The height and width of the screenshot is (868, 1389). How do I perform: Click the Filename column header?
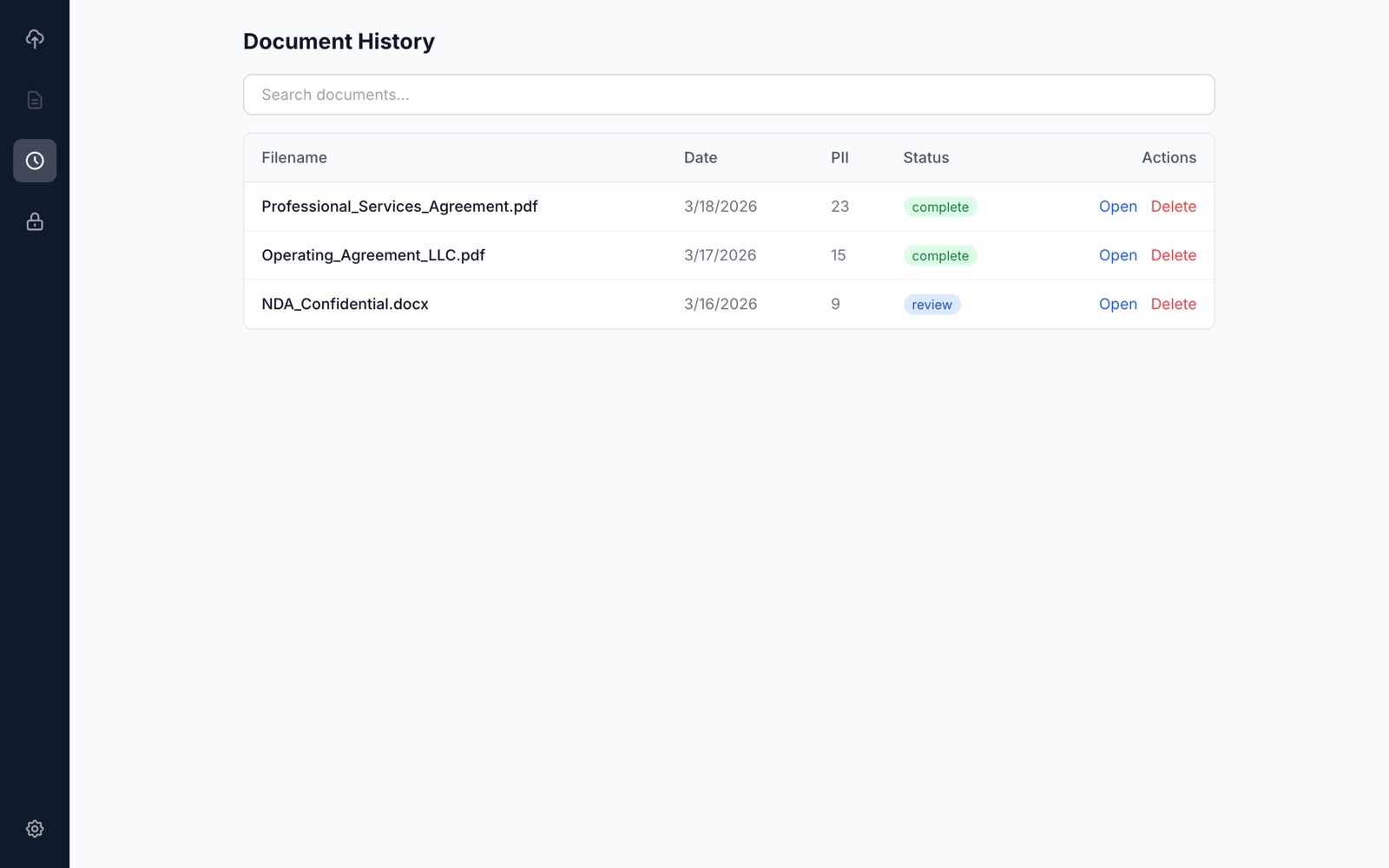tap(294, 158)
